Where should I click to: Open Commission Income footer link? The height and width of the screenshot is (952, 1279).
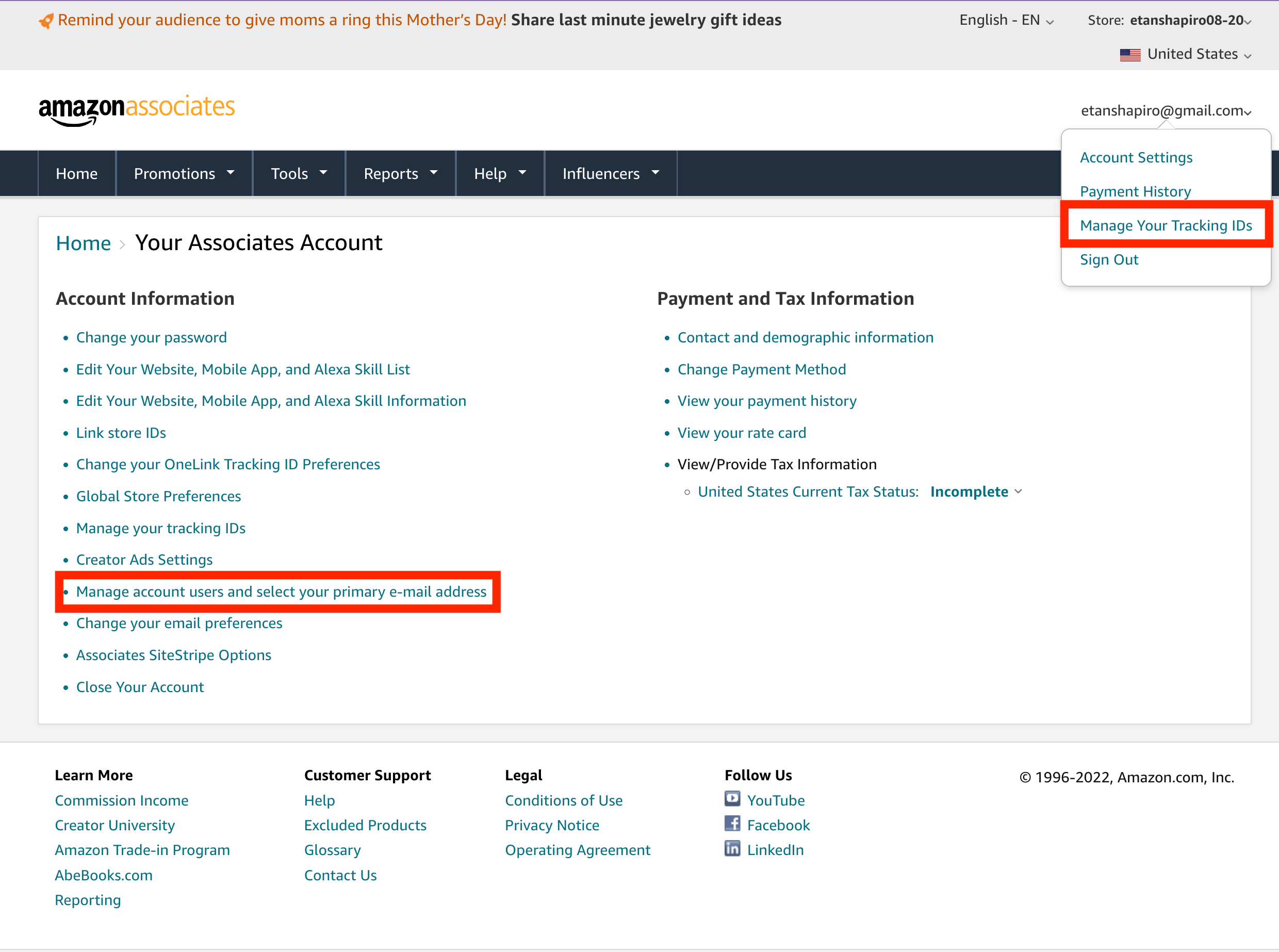point(122,800)
